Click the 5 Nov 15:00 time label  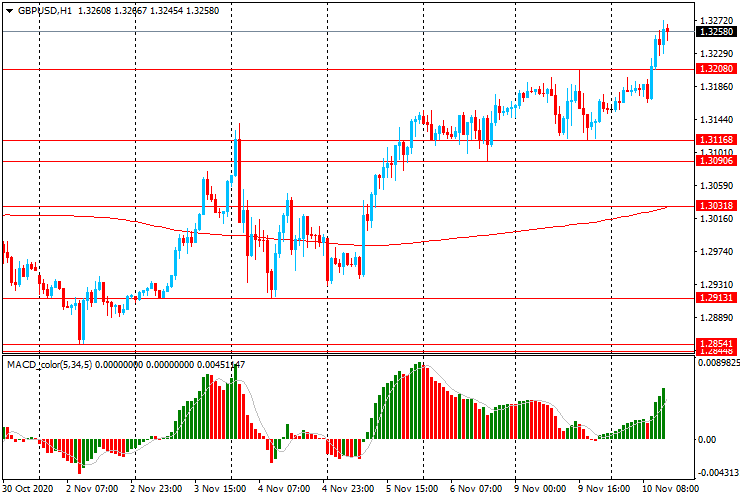(x=412, y=488)
